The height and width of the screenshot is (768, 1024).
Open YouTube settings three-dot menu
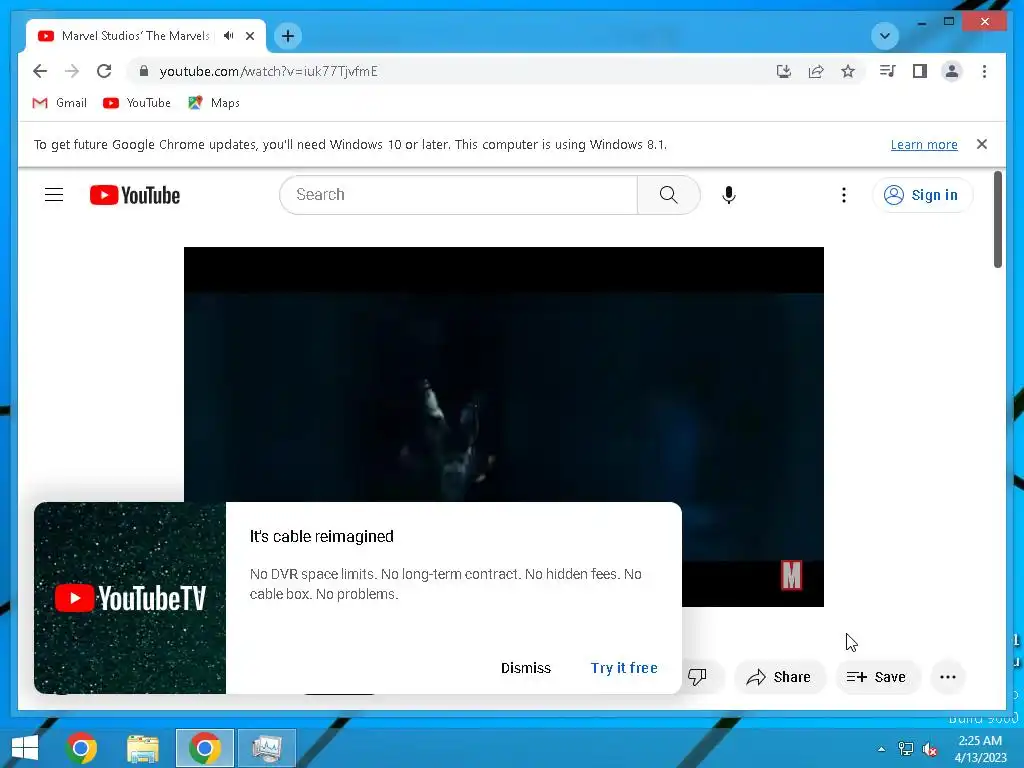coord(844,195)
